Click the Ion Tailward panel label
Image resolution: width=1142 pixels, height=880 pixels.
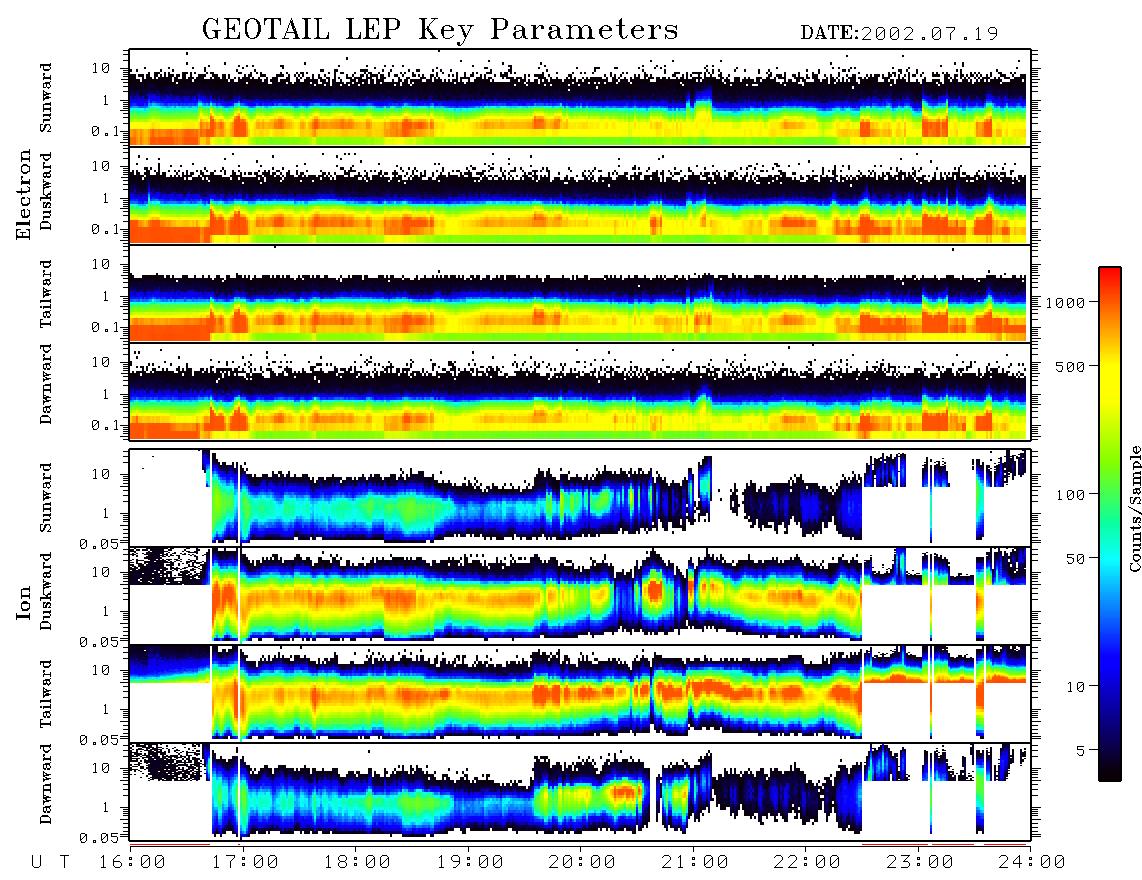point(45,694)
